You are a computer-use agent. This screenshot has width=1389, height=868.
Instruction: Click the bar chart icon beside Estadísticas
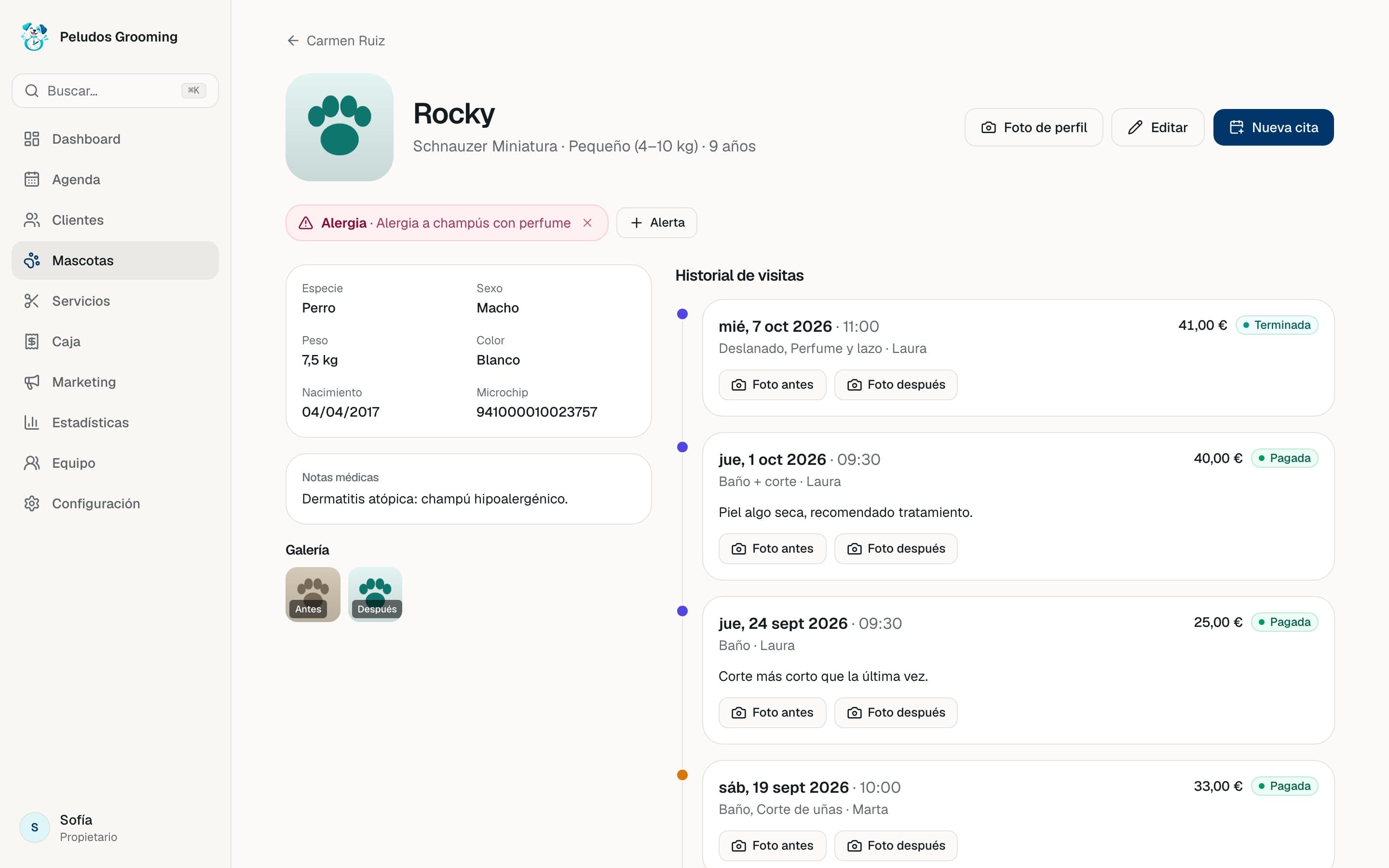click(x=31, y=422)
